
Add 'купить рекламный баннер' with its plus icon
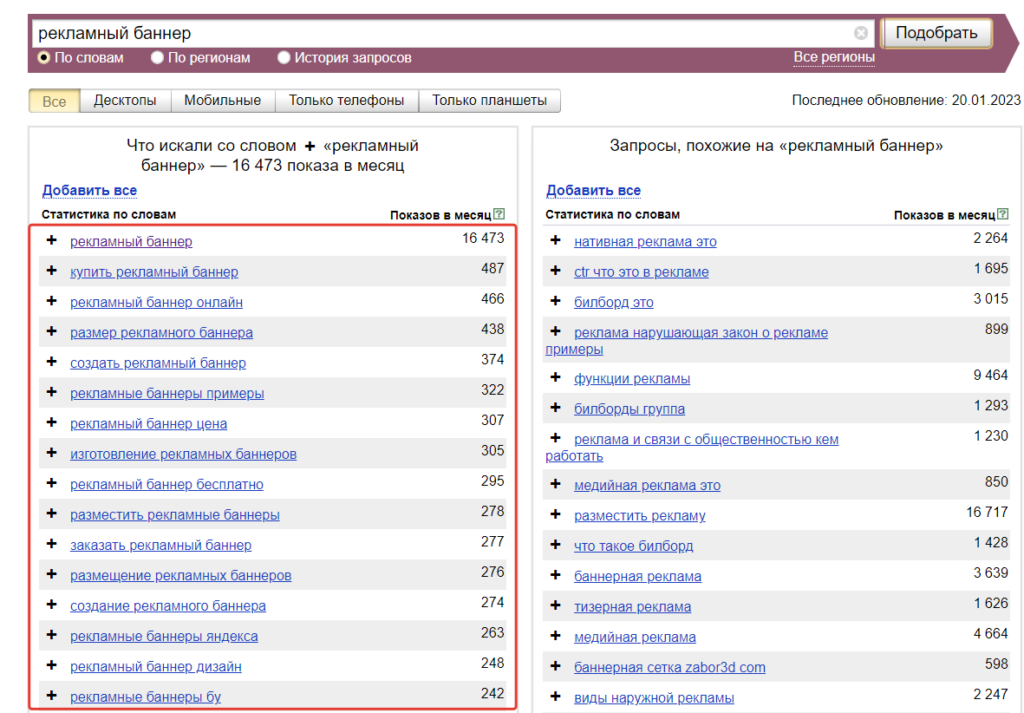pyautogui.click(x=52, y=270)
